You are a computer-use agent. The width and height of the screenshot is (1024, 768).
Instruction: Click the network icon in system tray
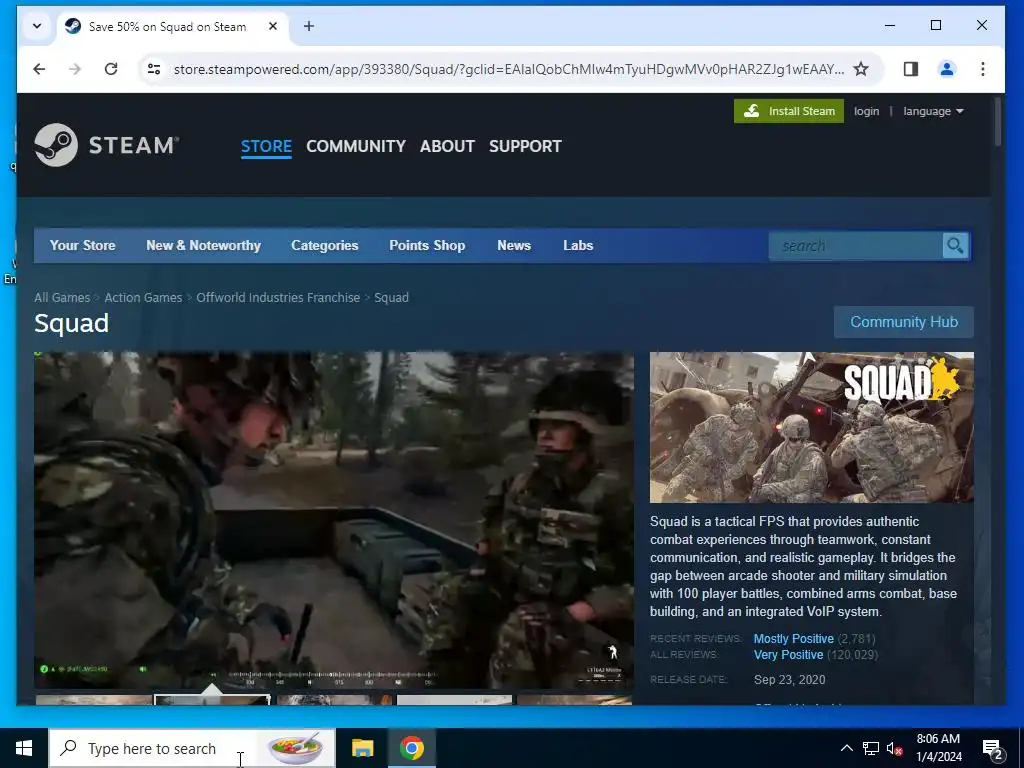coord(871,748)
